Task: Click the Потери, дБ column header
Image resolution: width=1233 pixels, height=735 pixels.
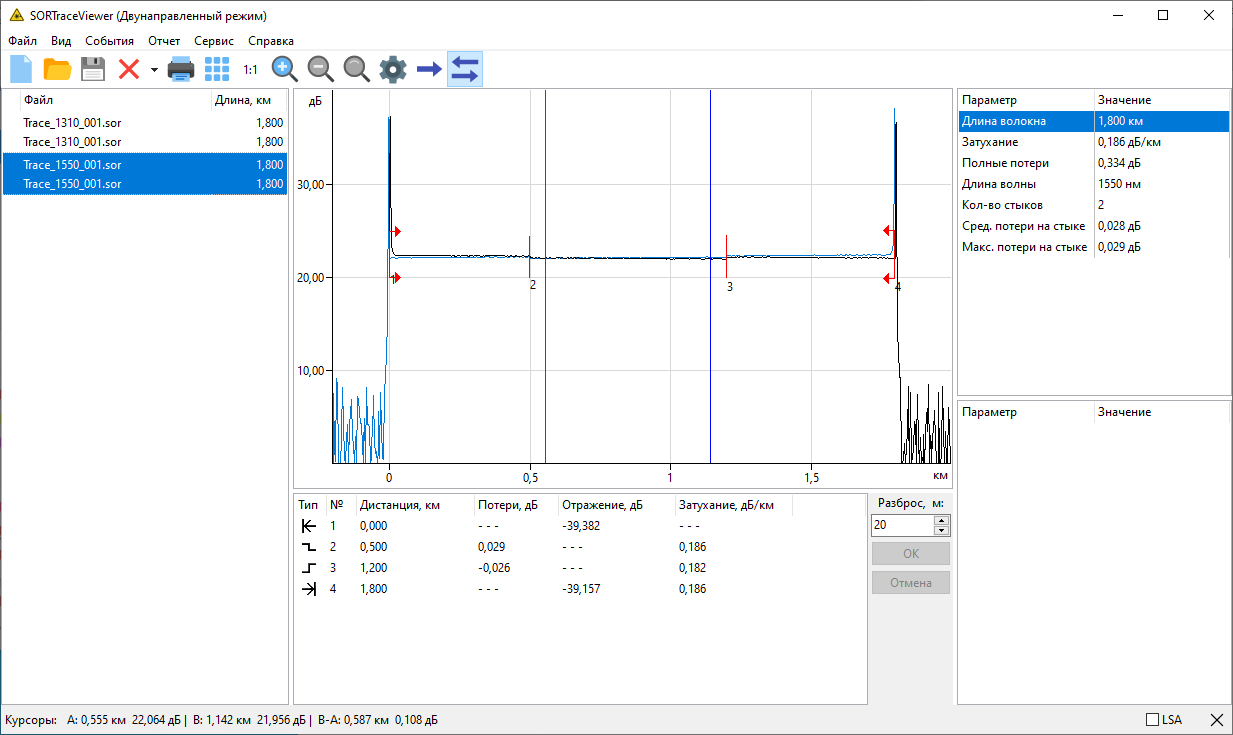Action: [516, 505]
